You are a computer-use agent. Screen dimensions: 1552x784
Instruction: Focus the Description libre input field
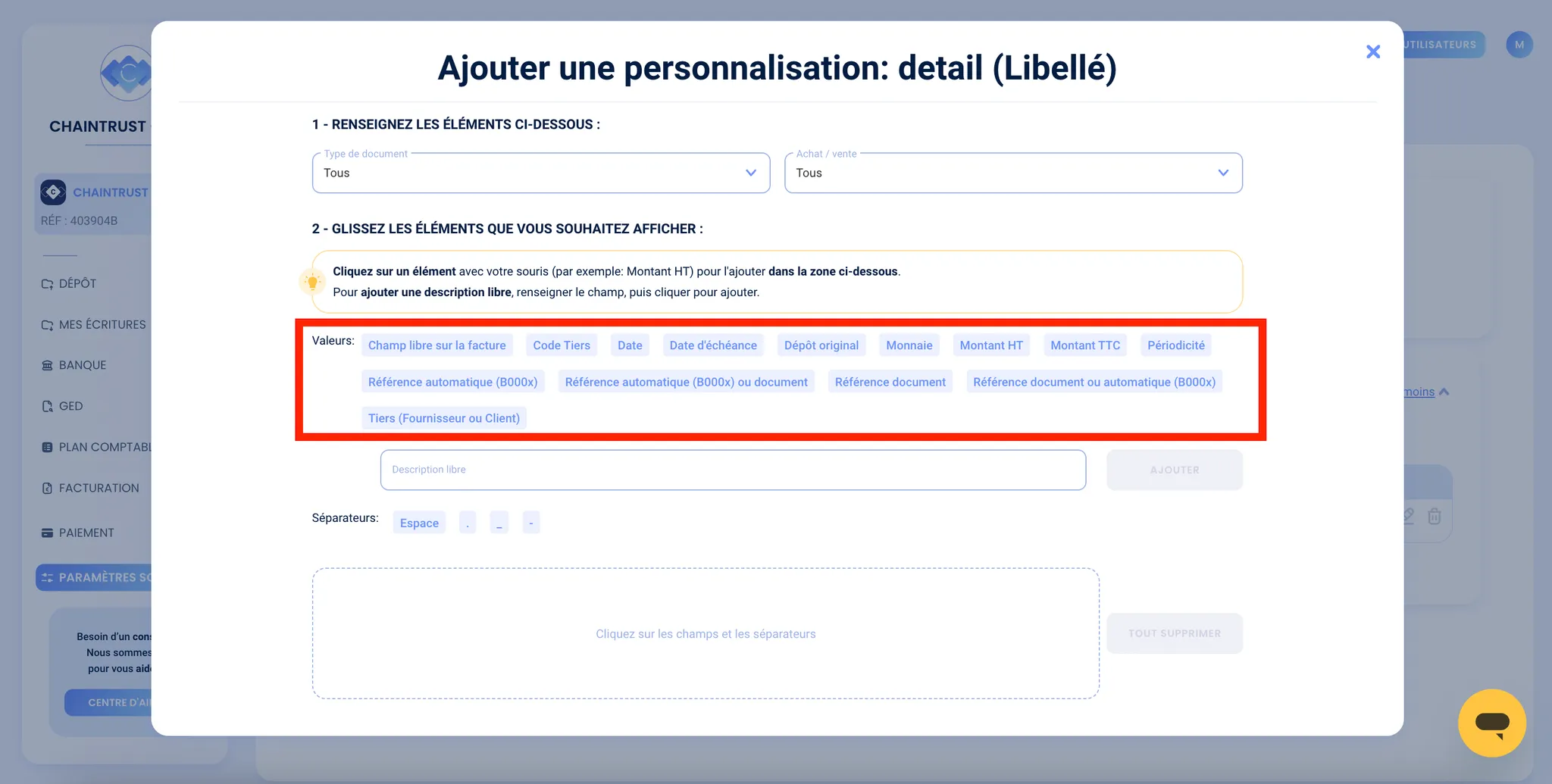pyautogui.click(x=733, y=470)
